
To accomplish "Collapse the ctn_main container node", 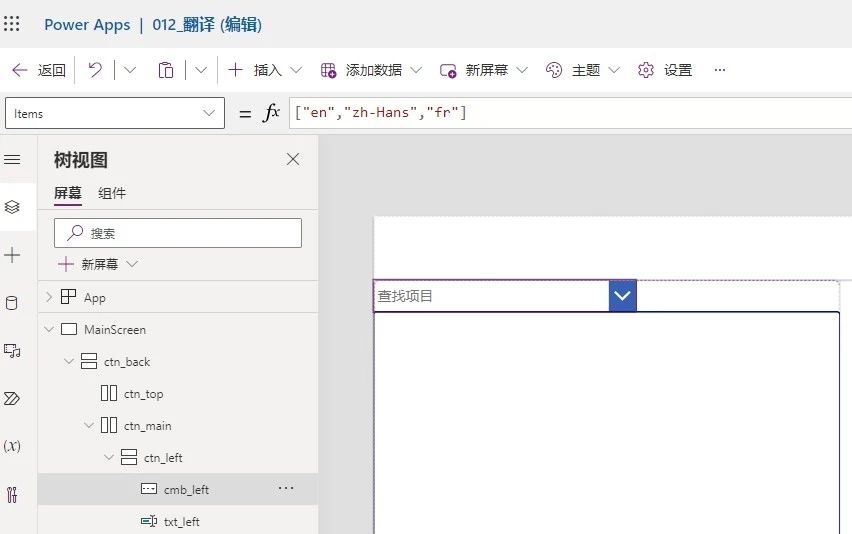I will coord(88,426).
